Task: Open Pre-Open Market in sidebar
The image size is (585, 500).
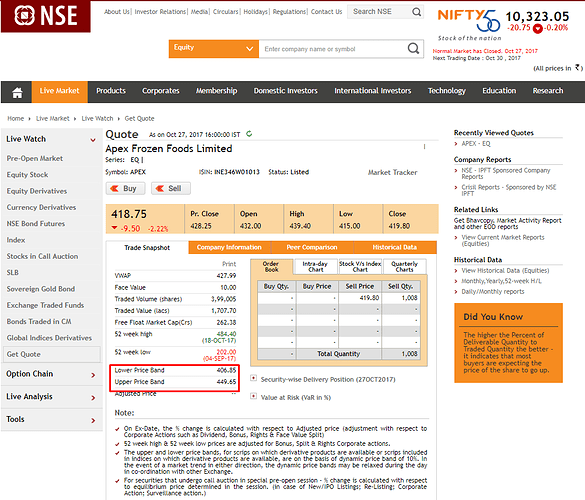Action: click(x=35, y=159)
